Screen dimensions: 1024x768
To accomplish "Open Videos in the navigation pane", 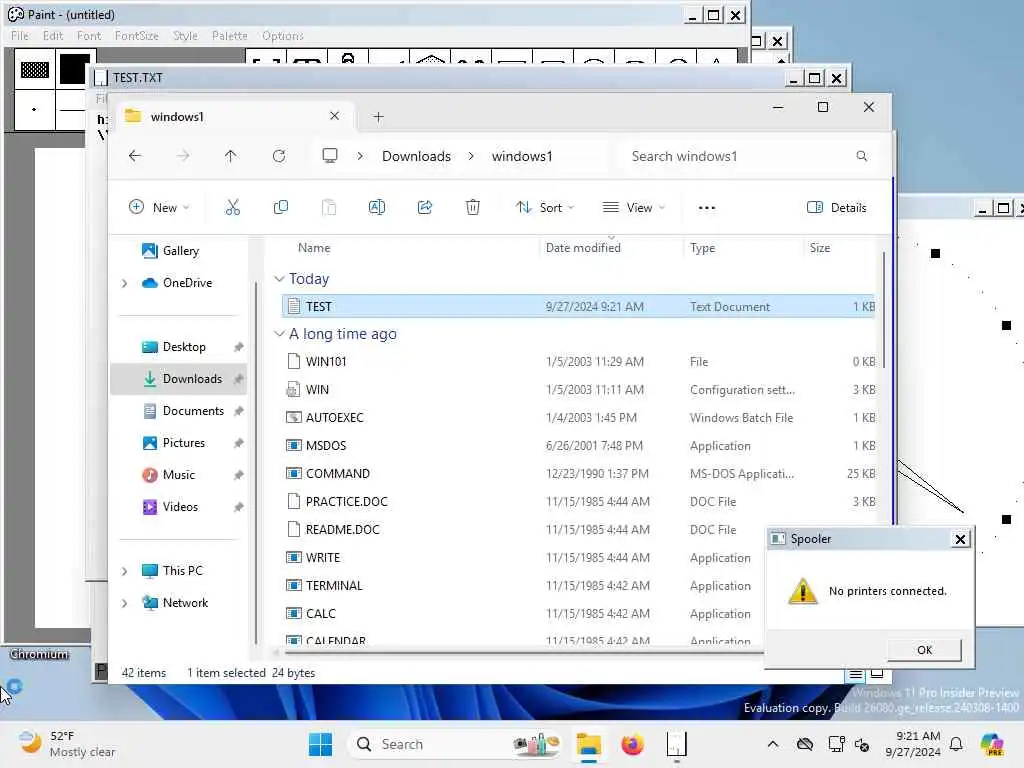I will click(x=180, y=507).
